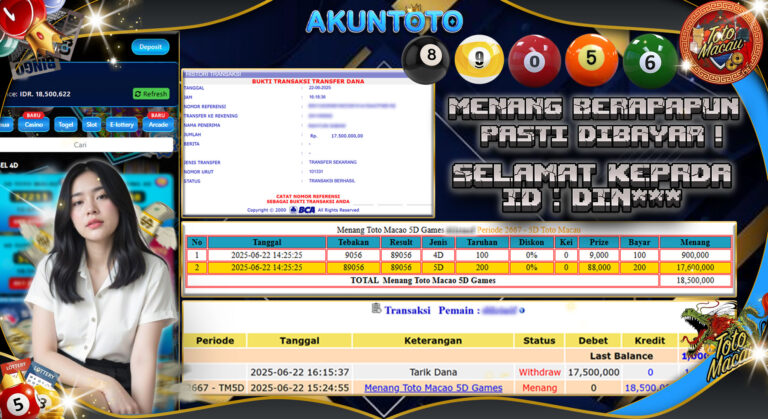Click the Keterangan column header
The width and height of the screenshot is (768, 419).
[x=433, y=341]
